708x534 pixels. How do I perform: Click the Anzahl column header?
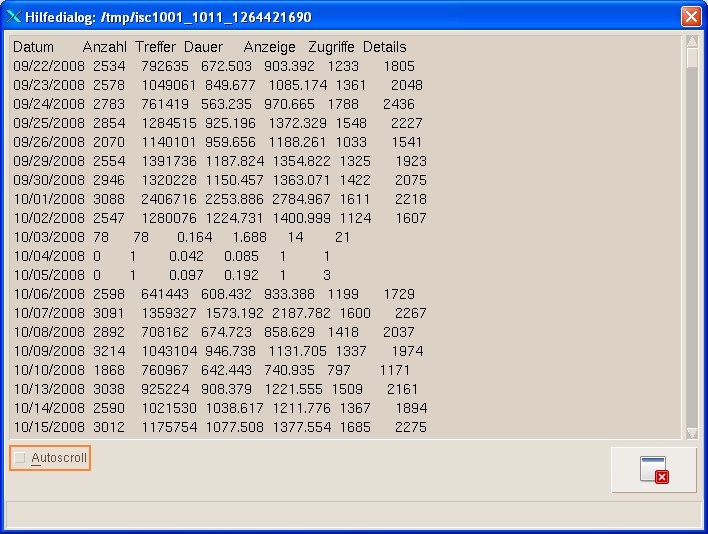coord(105,47)
